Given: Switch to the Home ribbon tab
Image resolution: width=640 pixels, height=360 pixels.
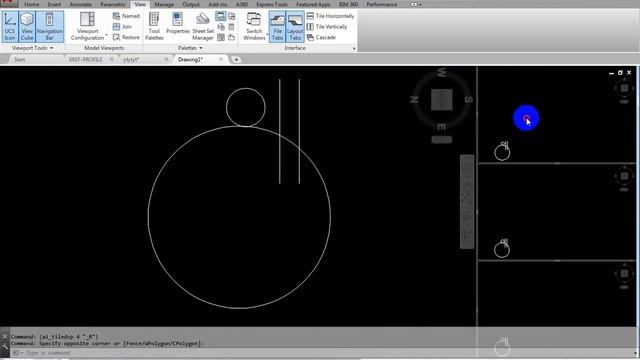Looking at the screenshot, I should [31, 4].
